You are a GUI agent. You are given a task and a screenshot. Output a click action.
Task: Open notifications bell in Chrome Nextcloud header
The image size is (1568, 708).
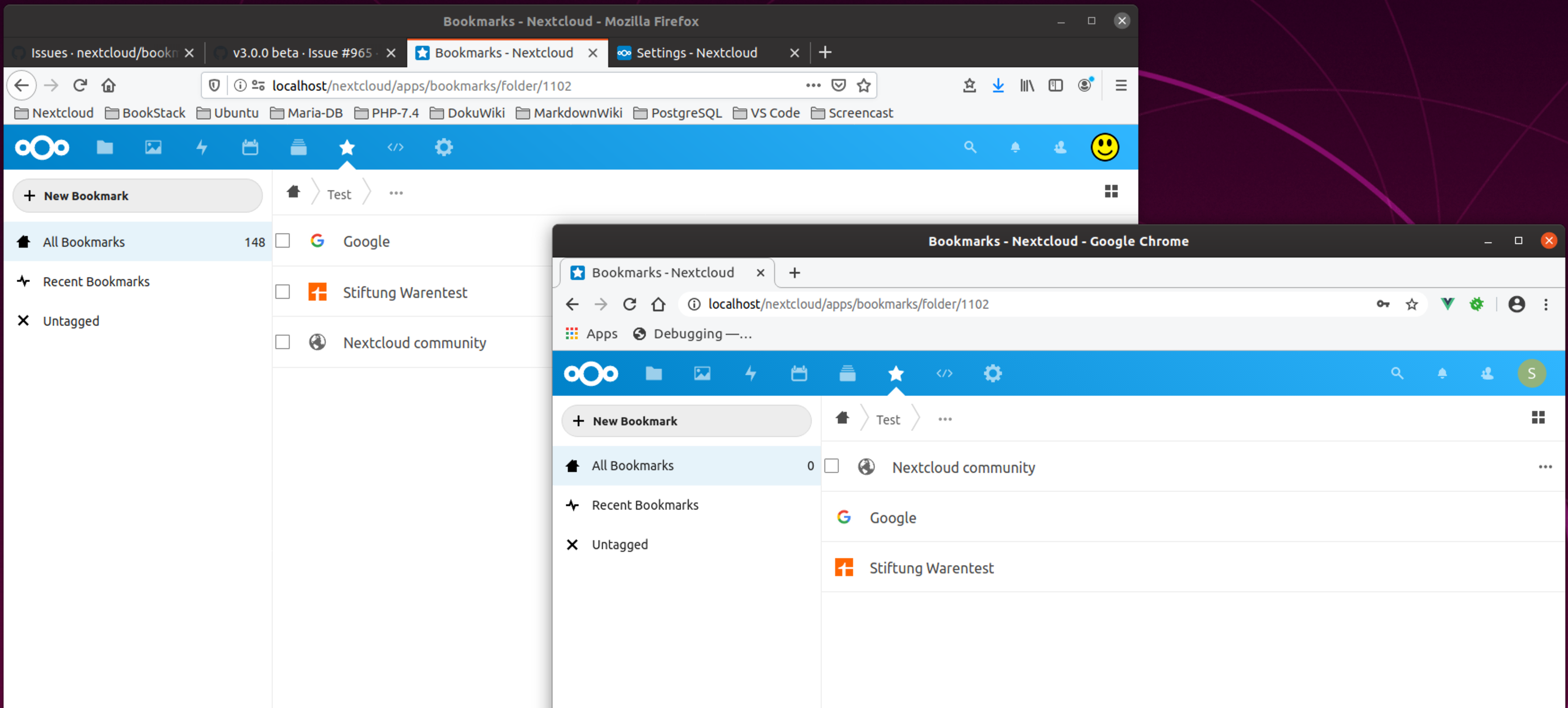pos(1442,373)
